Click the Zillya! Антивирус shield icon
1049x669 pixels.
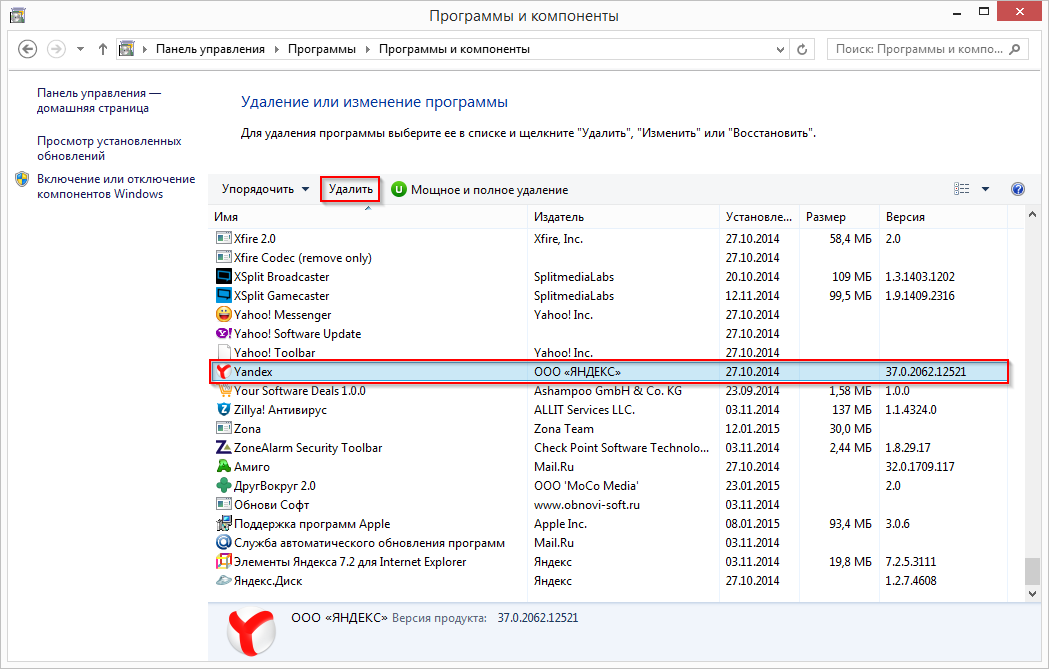tap(224, 410)
